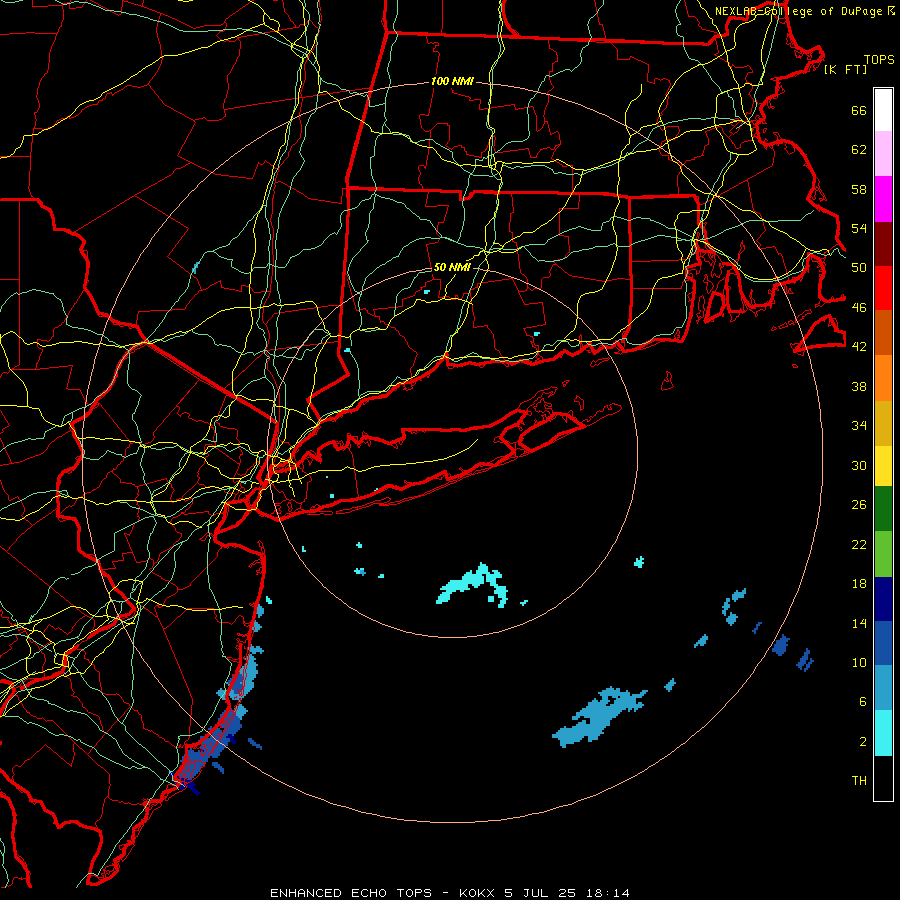Click the legend value "54"

click(x=859, y=228)
